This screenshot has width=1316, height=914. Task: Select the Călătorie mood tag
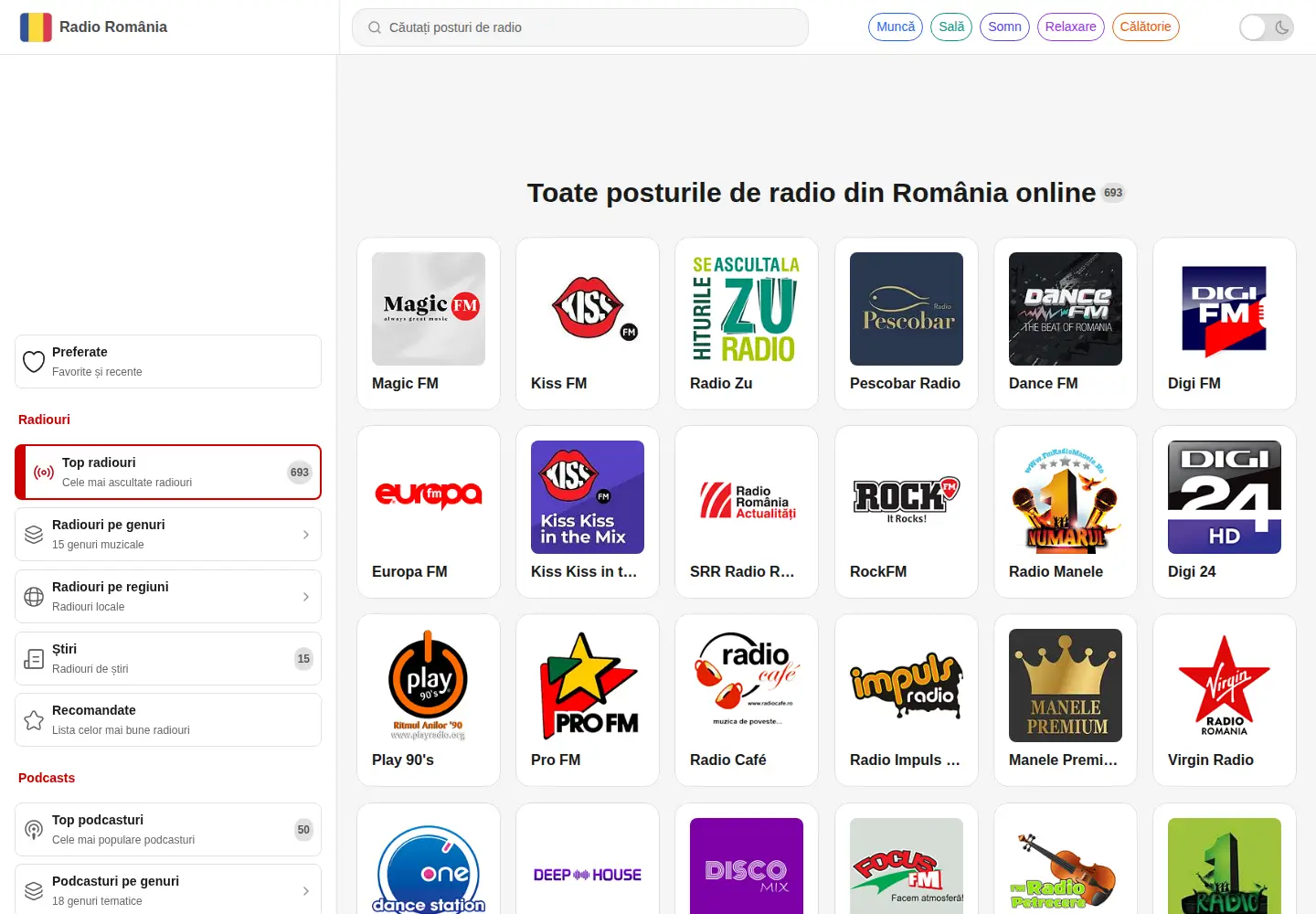(1146, 27)
